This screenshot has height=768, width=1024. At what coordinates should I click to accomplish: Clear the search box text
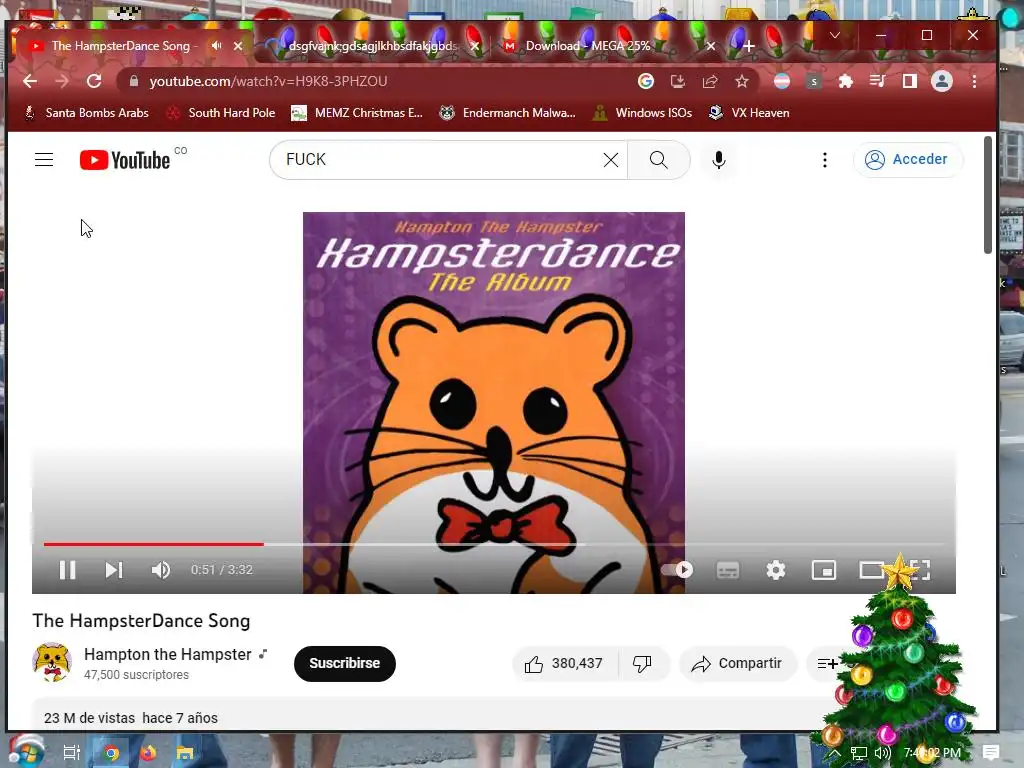coord(611,160)
